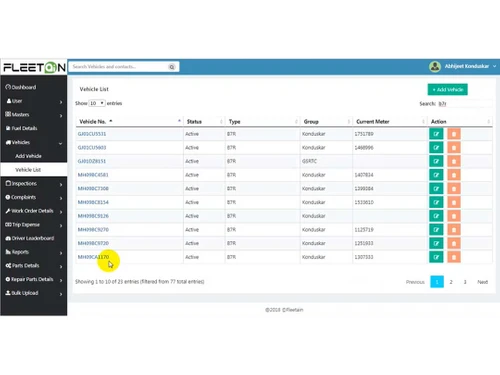Edit vehicle MH09CA1170
500x375 pixels.
tap(436, 257)
